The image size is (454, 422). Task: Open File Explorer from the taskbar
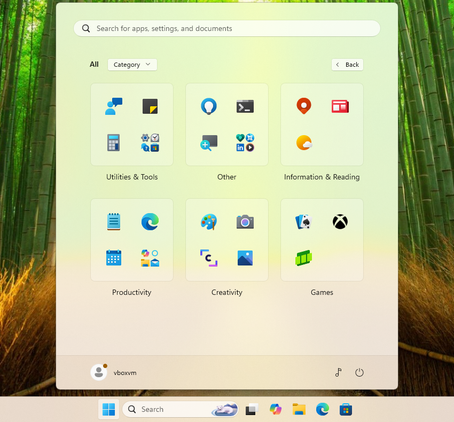coord(299,409)
